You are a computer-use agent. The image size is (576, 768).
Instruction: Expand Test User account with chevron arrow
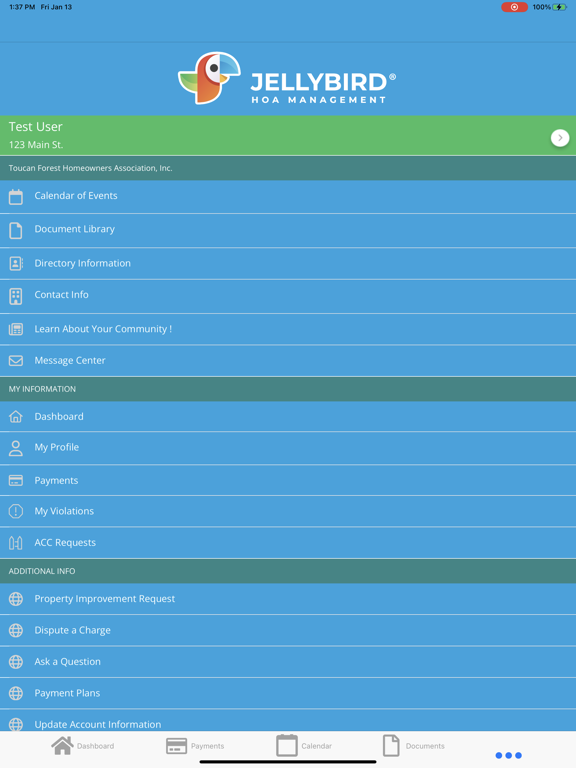pos(560,138)
